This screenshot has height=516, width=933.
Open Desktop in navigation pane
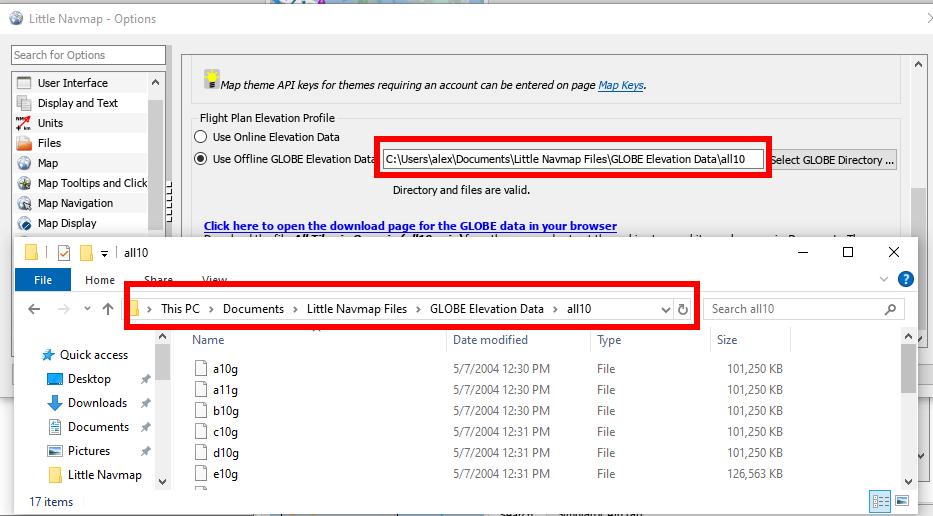tap(89, 379)
